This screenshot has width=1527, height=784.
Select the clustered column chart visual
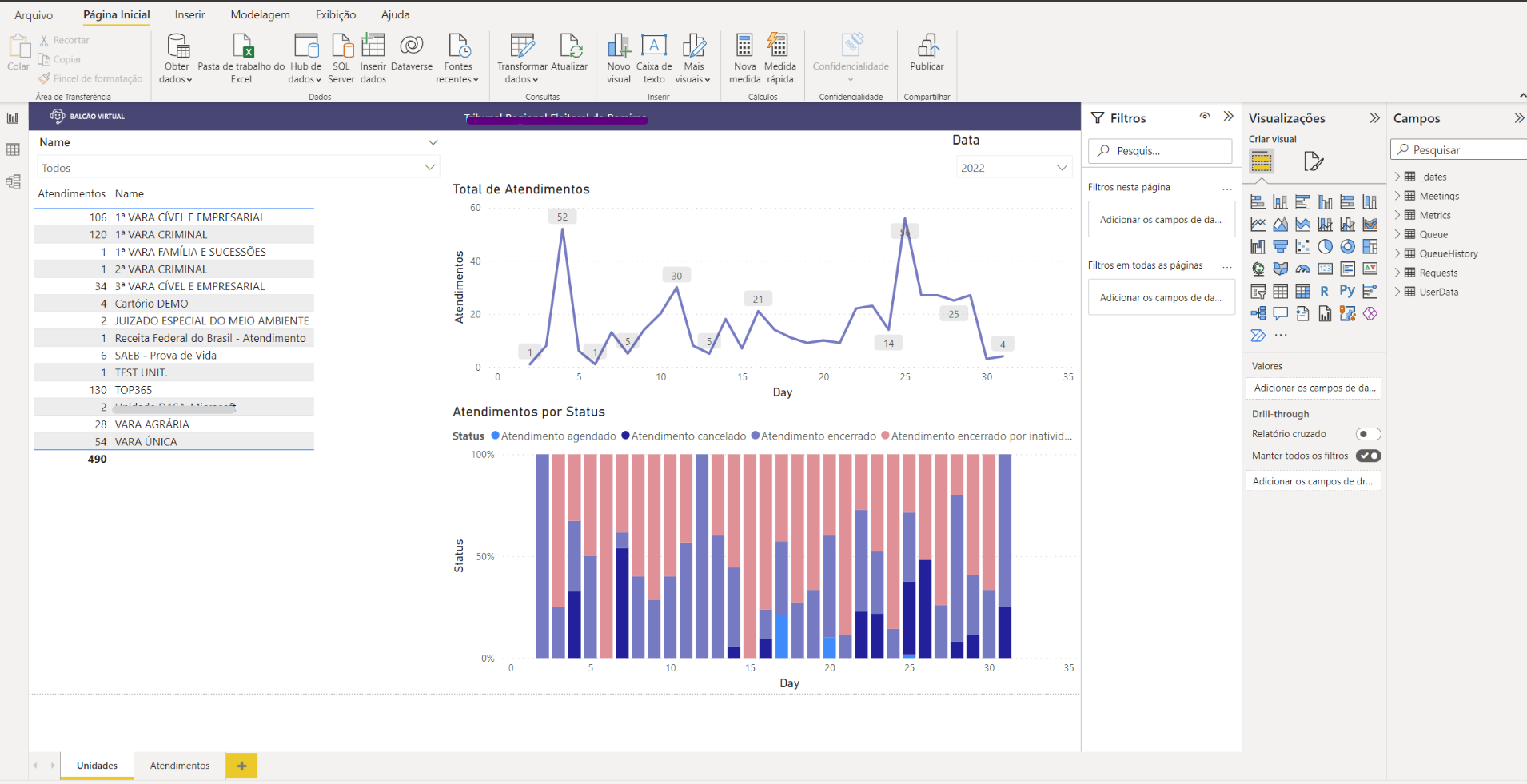point(1325,201)
